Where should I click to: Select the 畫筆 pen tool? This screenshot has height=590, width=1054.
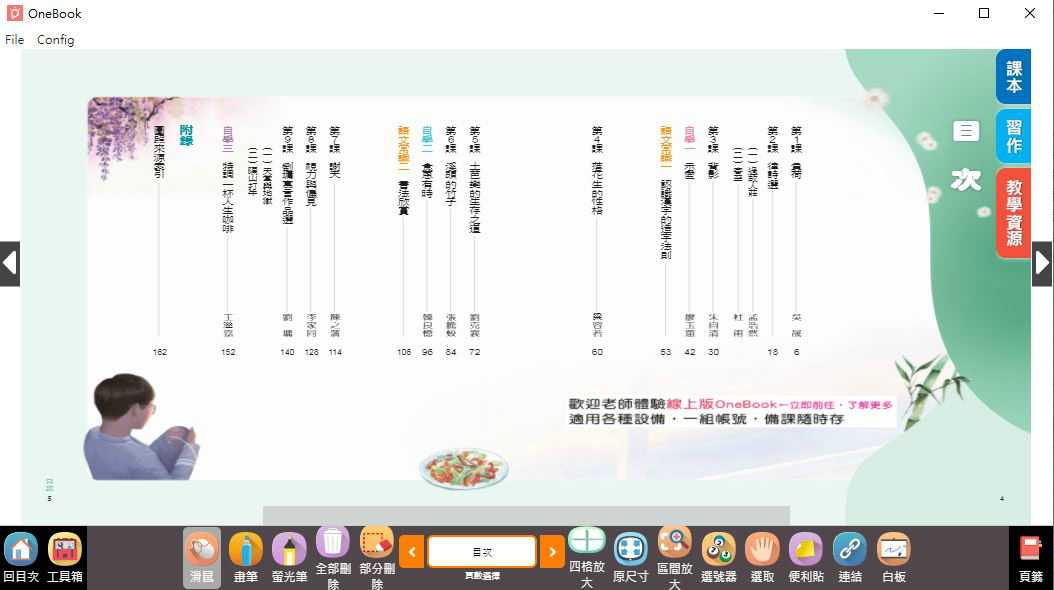click(x=245, y=558)
